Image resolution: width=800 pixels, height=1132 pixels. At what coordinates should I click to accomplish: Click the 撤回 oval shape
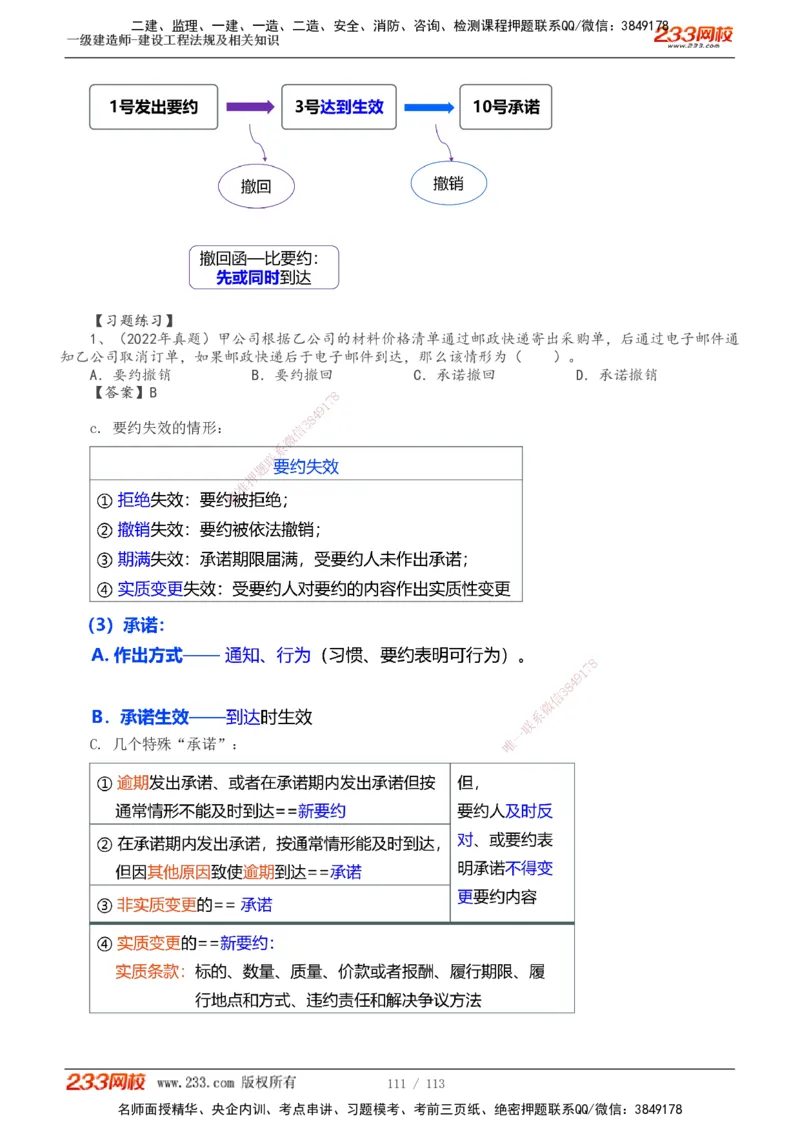(x=257, y=185)
